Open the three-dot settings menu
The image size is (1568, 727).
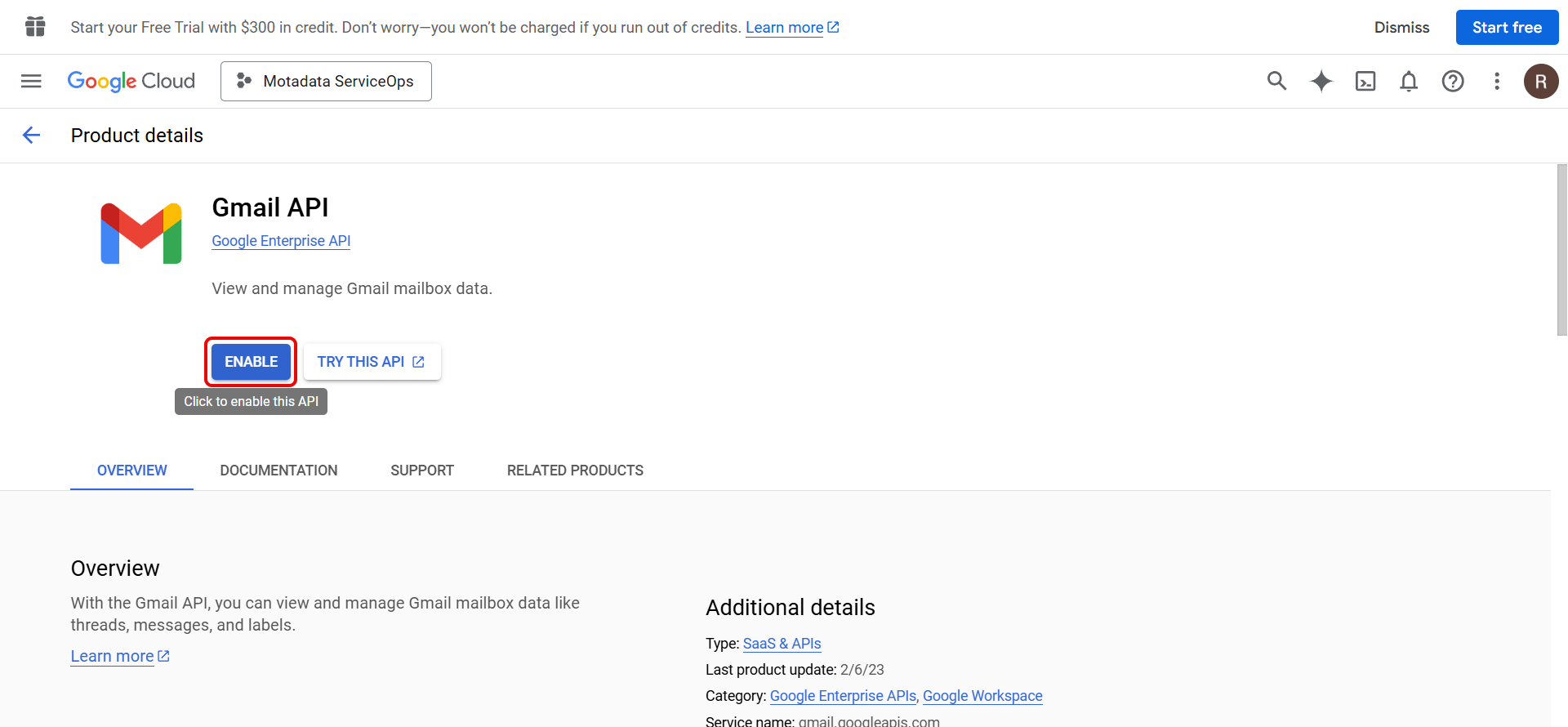click(1497, 81)
